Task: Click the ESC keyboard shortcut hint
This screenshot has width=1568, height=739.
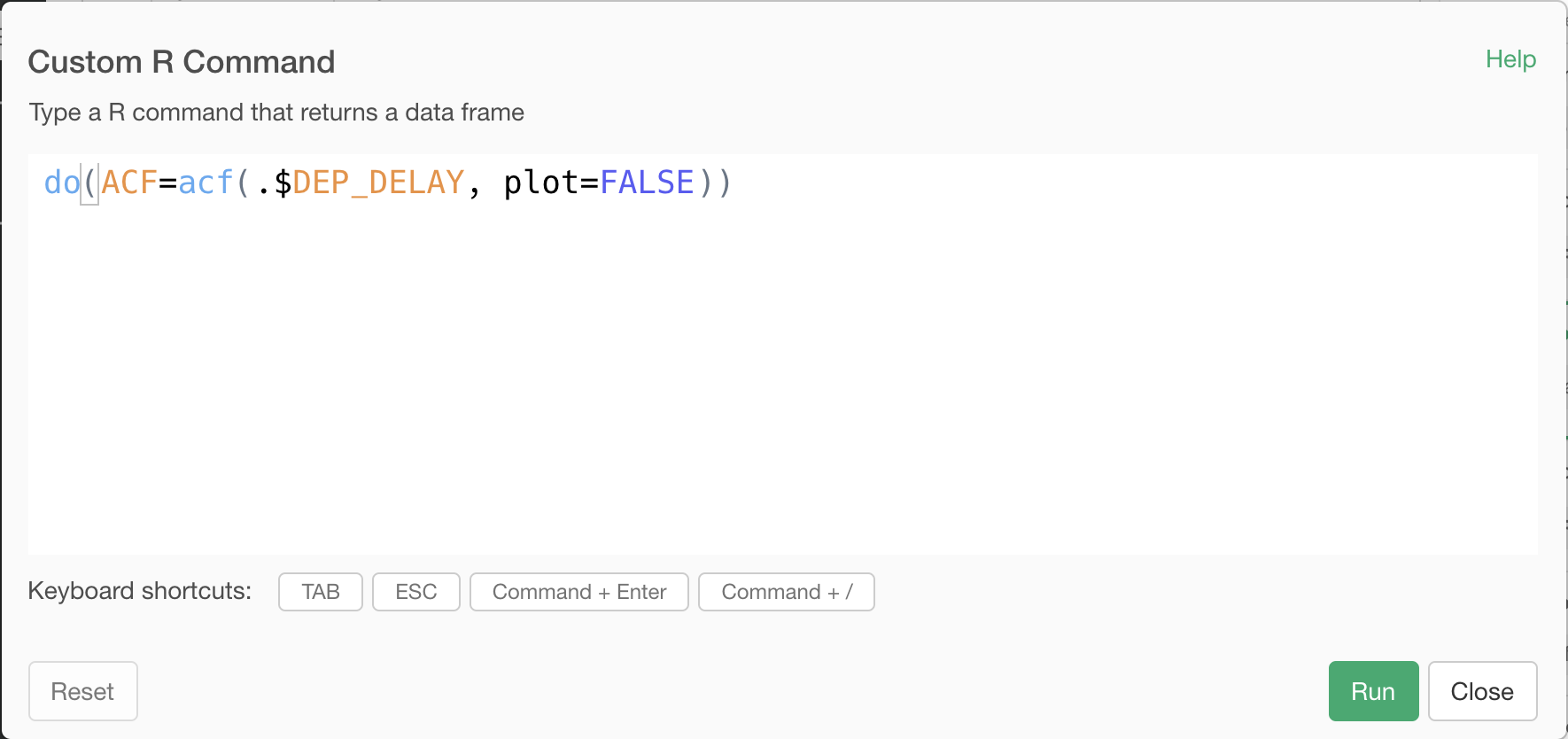Action: 416,592
